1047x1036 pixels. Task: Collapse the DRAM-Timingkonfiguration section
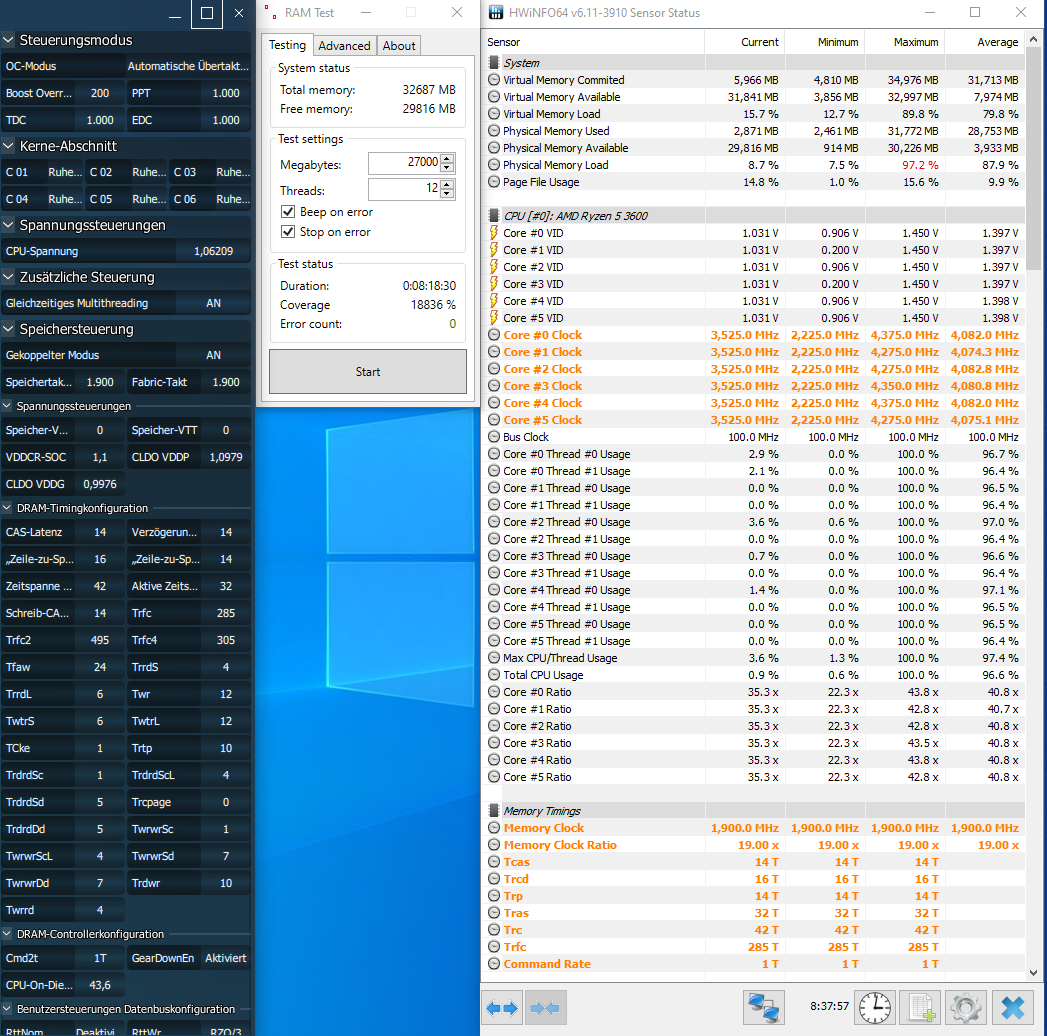pos(7,508)
